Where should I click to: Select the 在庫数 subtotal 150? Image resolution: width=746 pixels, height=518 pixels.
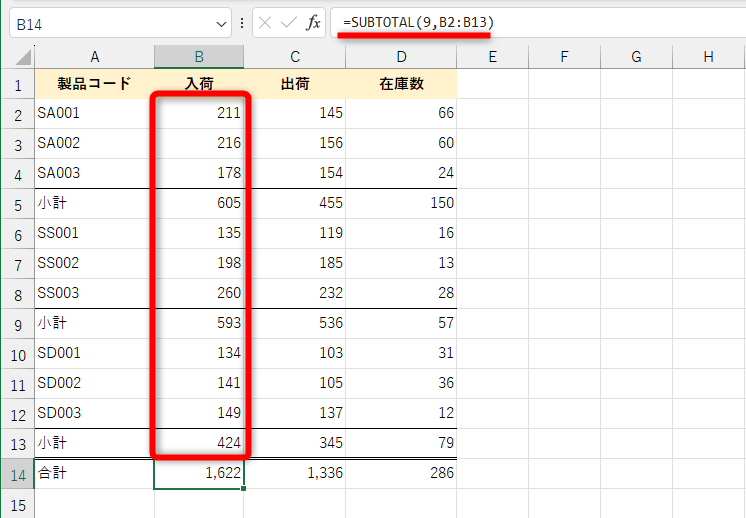click(401, 203)
